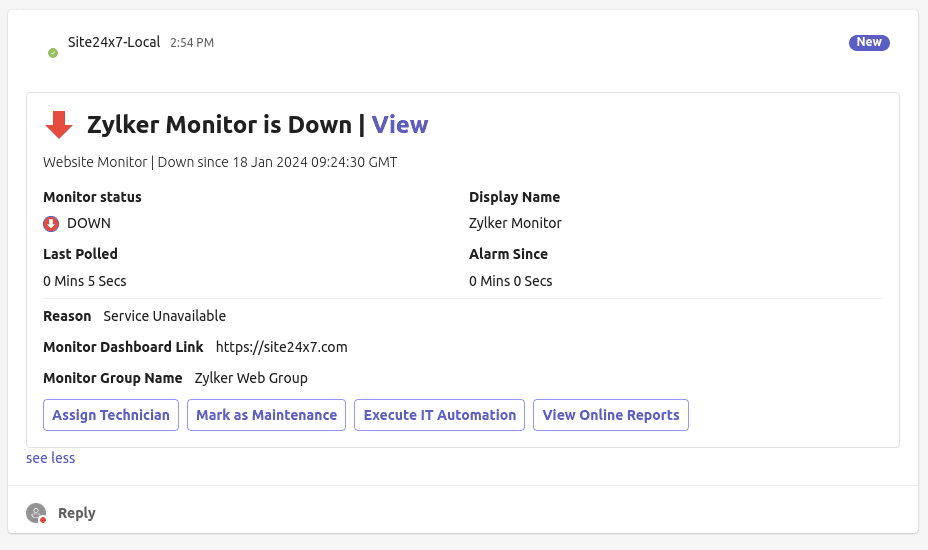Click the Zylker Web Group name

251,378
